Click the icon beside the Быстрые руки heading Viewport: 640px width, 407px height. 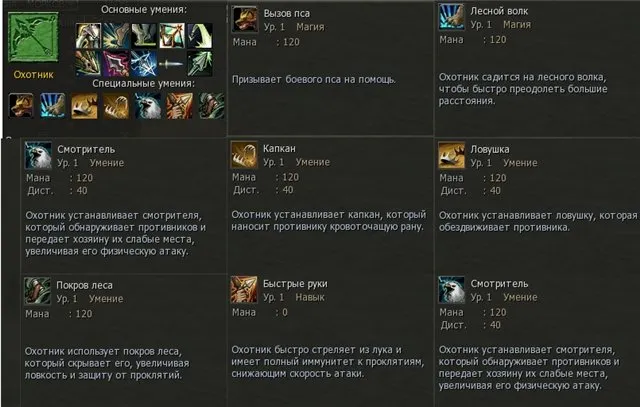tap(244, 290)
